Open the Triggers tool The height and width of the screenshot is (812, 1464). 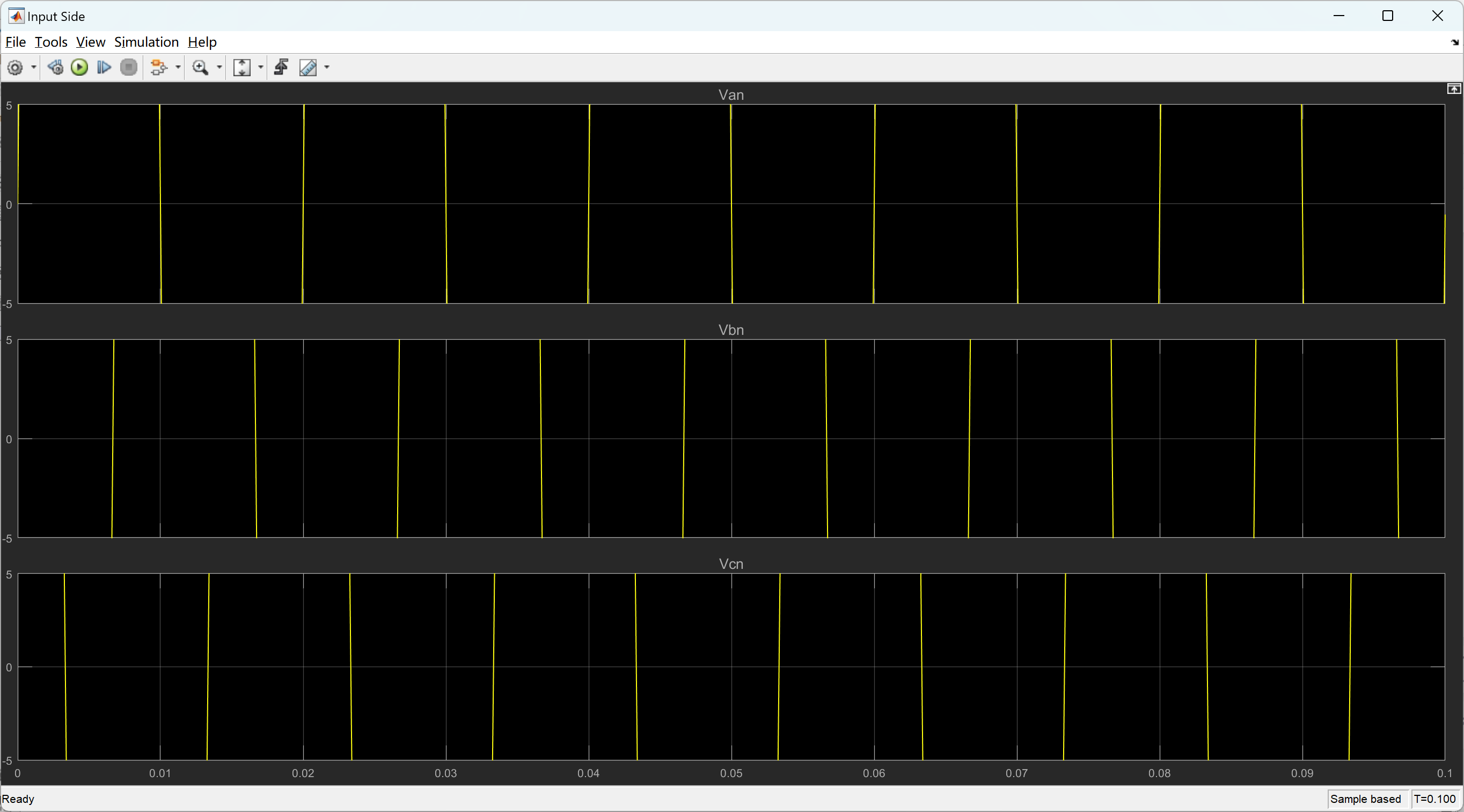pyautogui.click(x=281, y=68)
